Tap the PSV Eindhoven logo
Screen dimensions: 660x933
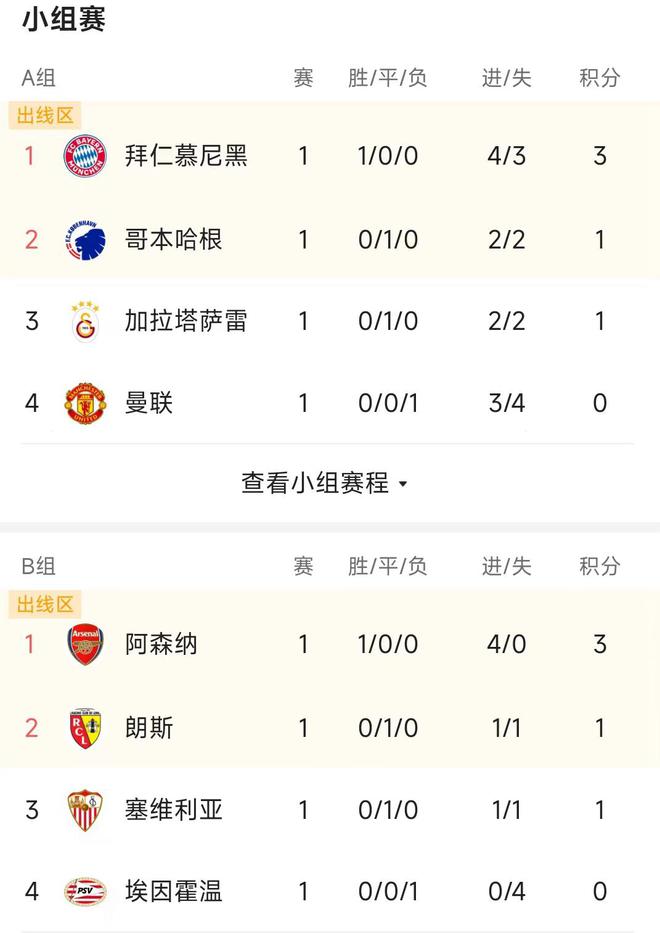85,891
